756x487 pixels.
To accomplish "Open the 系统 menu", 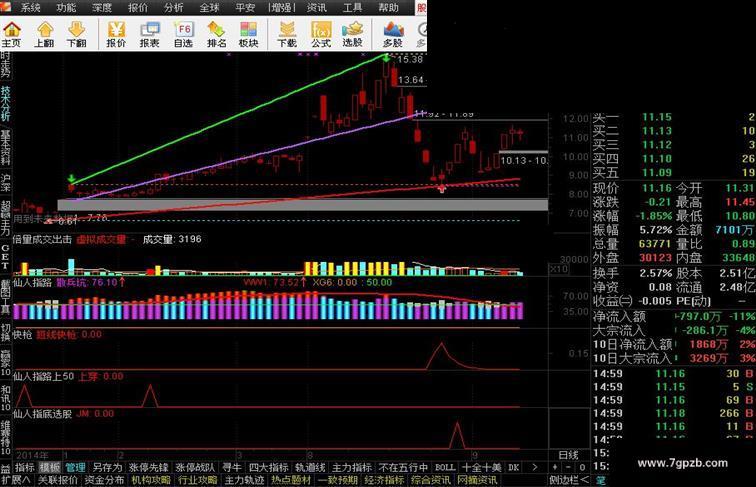I will click(30, 7).
